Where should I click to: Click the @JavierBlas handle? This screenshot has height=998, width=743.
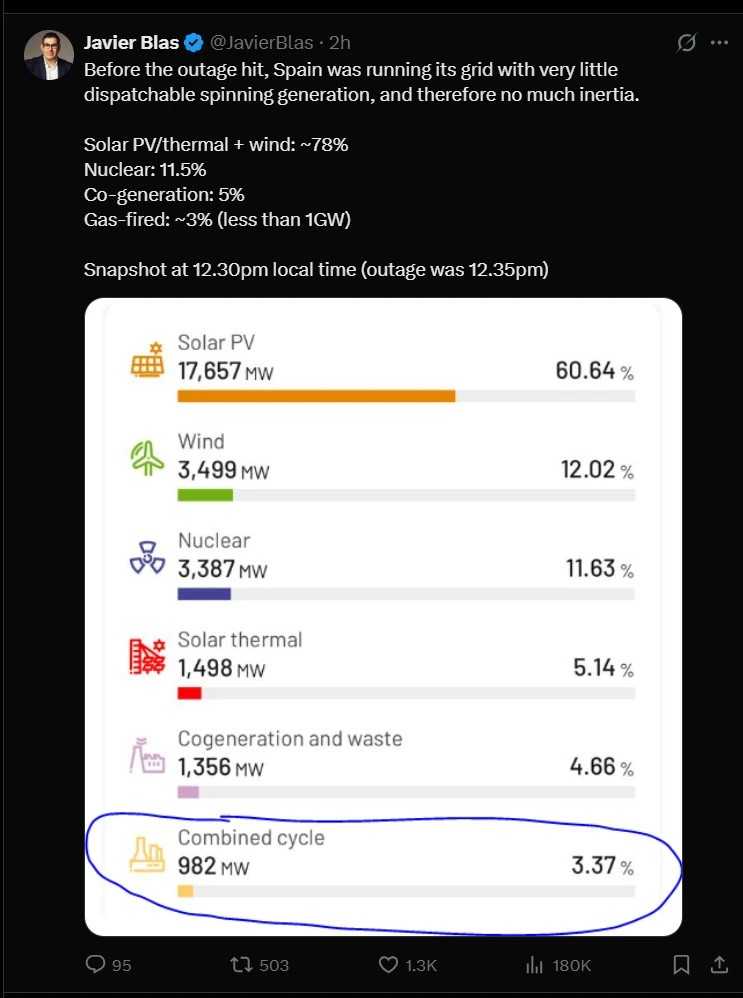click(263, 43)
